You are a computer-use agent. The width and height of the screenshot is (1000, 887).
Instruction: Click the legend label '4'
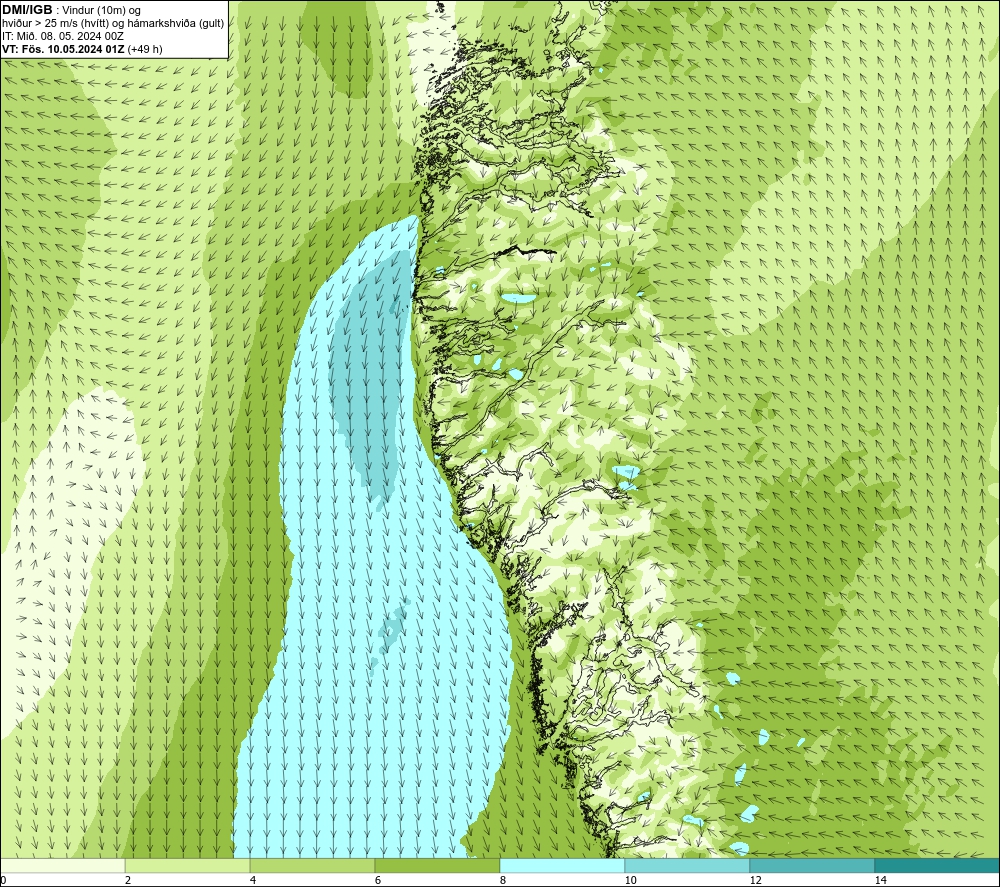click(x=253, y=880)
